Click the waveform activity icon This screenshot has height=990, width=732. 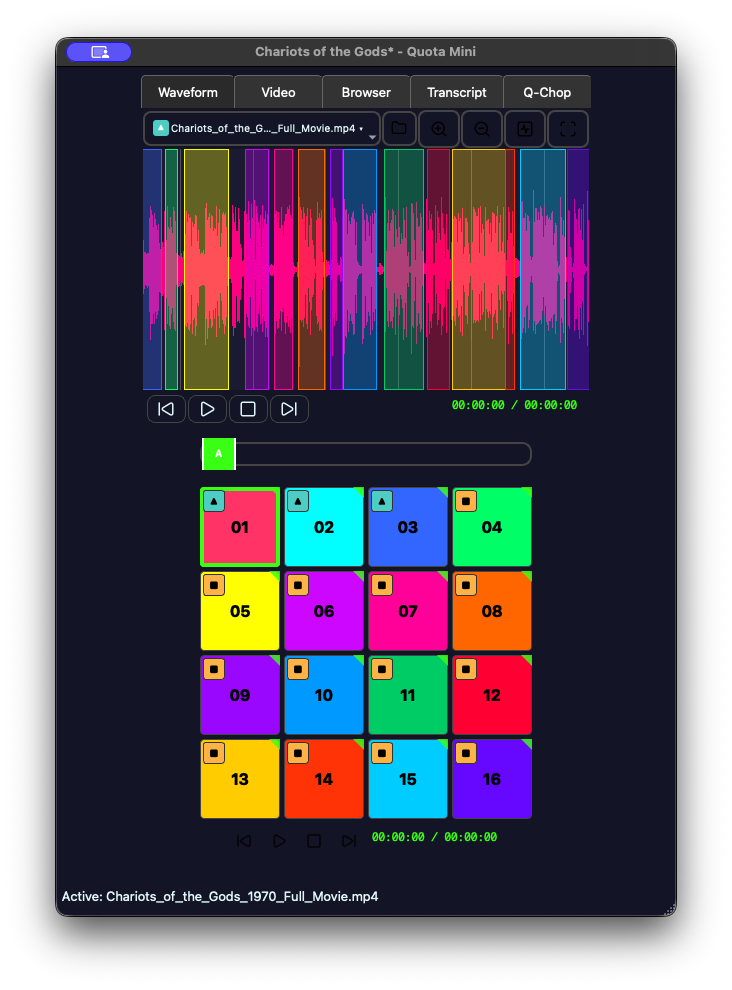pos(525,129)
